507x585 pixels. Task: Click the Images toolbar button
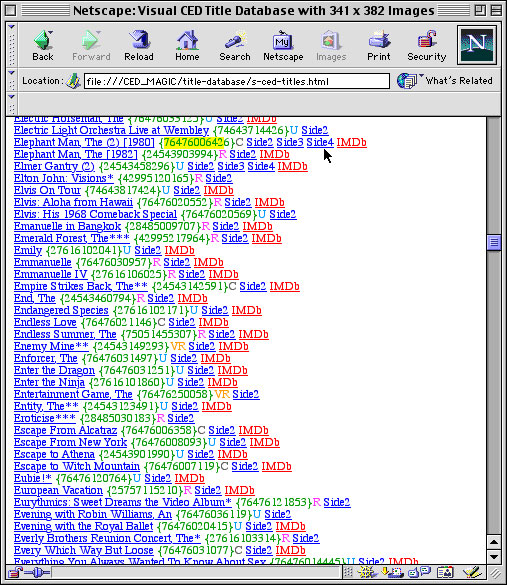tap(331, 46)
